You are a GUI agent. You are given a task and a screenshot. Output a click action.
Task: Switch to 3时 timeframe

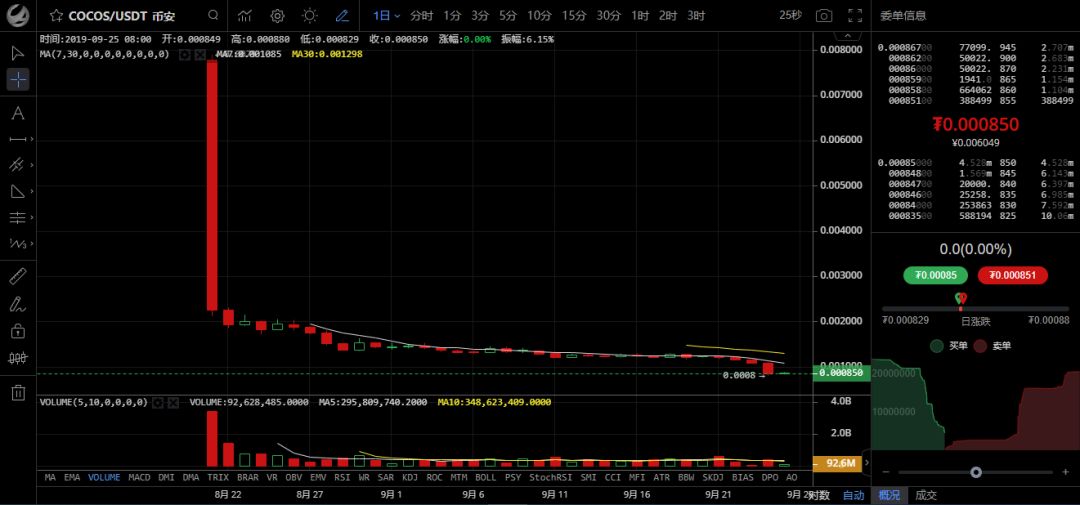pyautogui.click(x=696, y=15)
